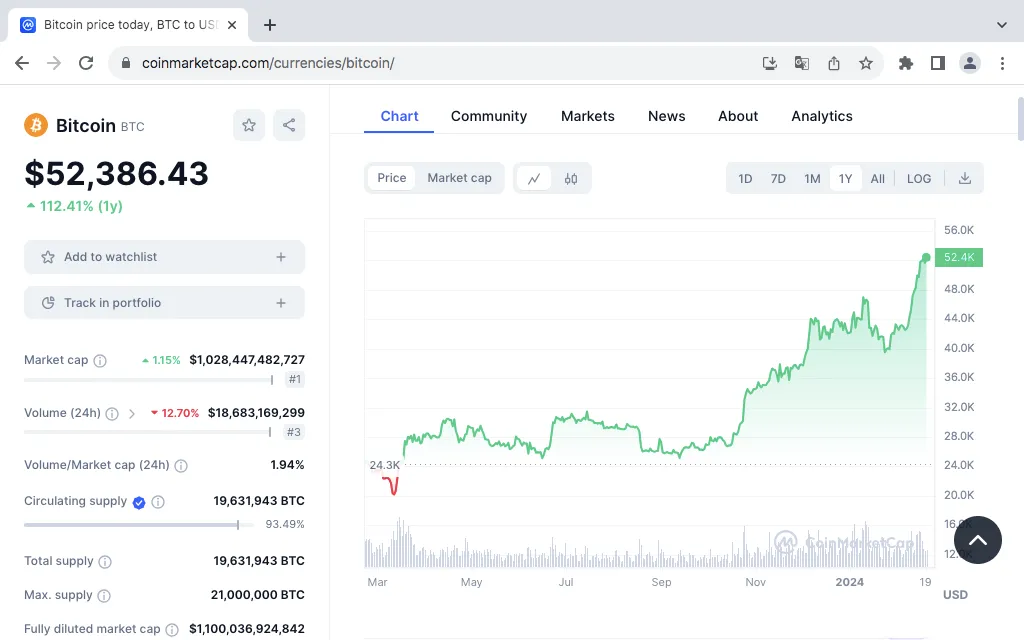The width and height of the screenshot is (1024, 640).
Task: Click the 21,000,000 BTC max supply value
Action: tap(257, 595)
